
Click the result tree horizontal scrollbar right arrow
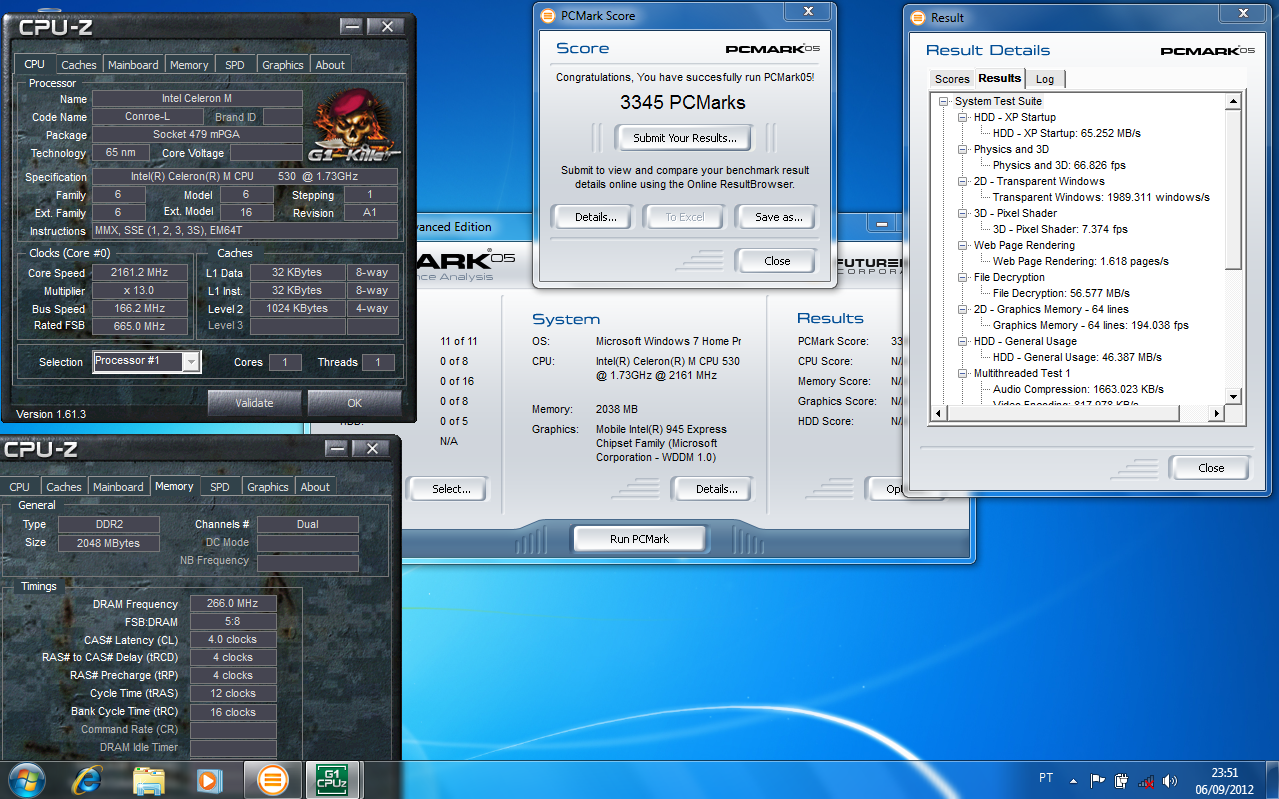click(x=1217, y=413)
